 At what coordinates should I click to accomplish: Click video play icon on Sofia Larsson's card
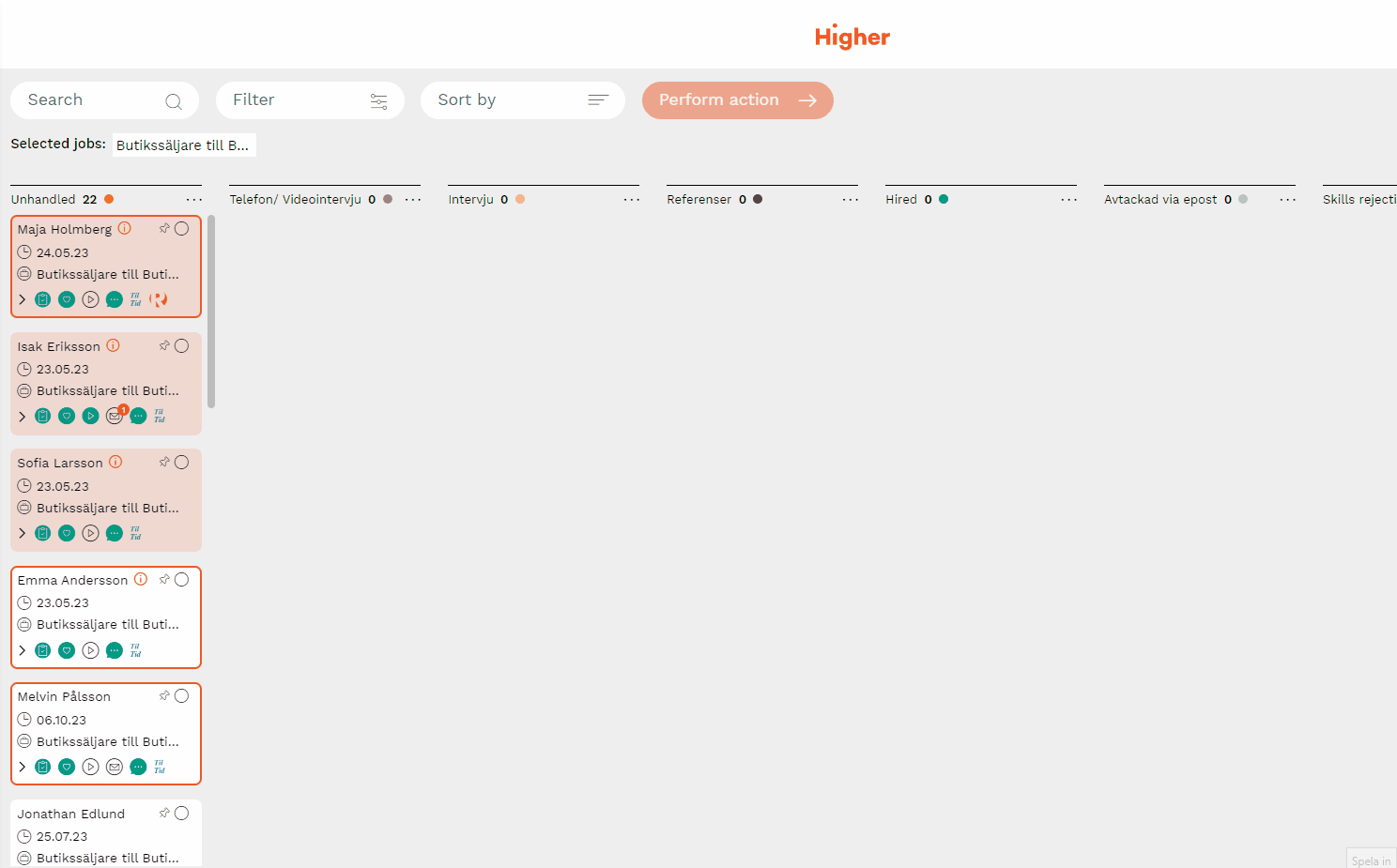click(90, 533)
